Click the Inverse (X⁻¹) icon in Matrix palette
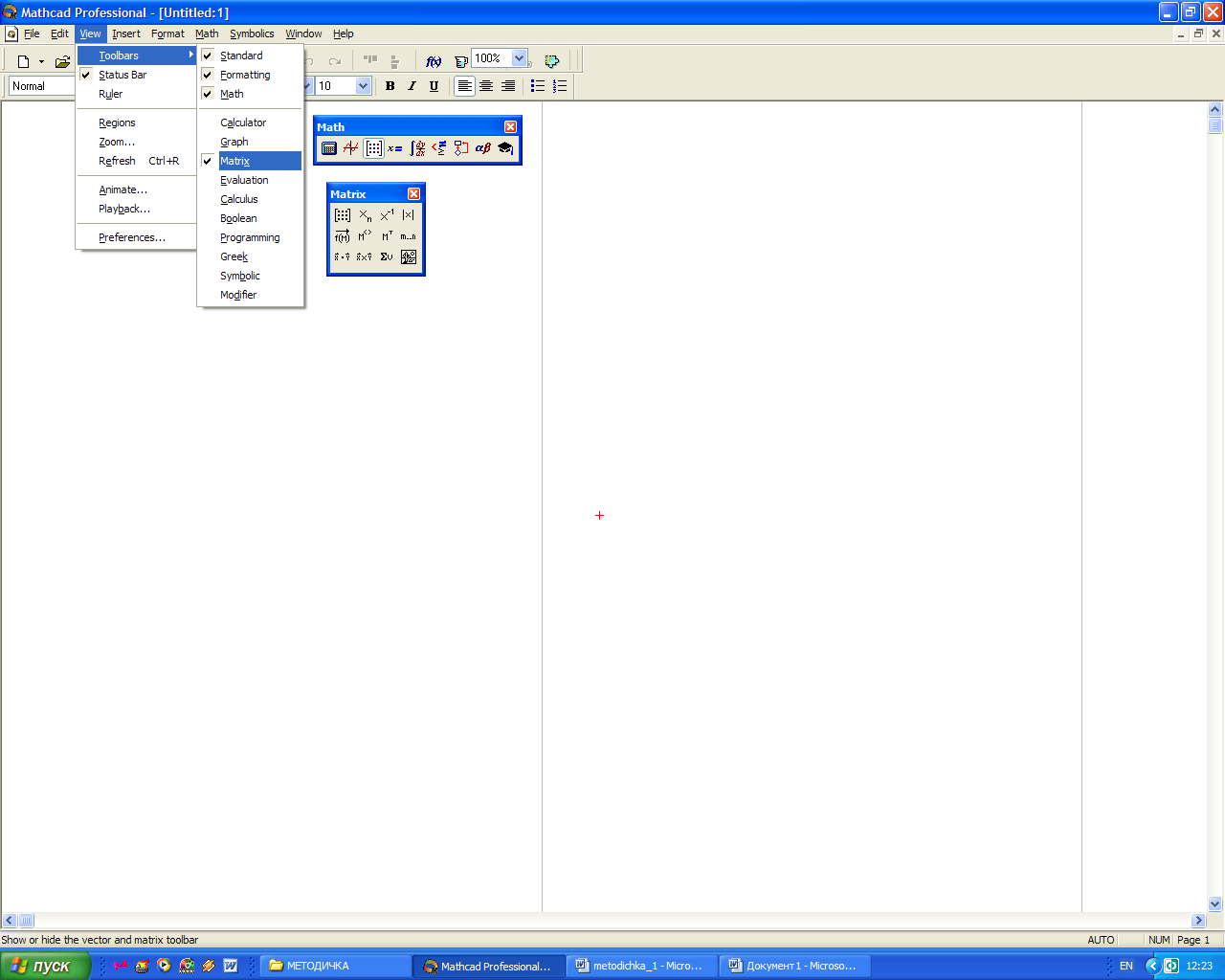This screenshot has width=1225, height=980. pyautogui.click(x=387, y=215)
